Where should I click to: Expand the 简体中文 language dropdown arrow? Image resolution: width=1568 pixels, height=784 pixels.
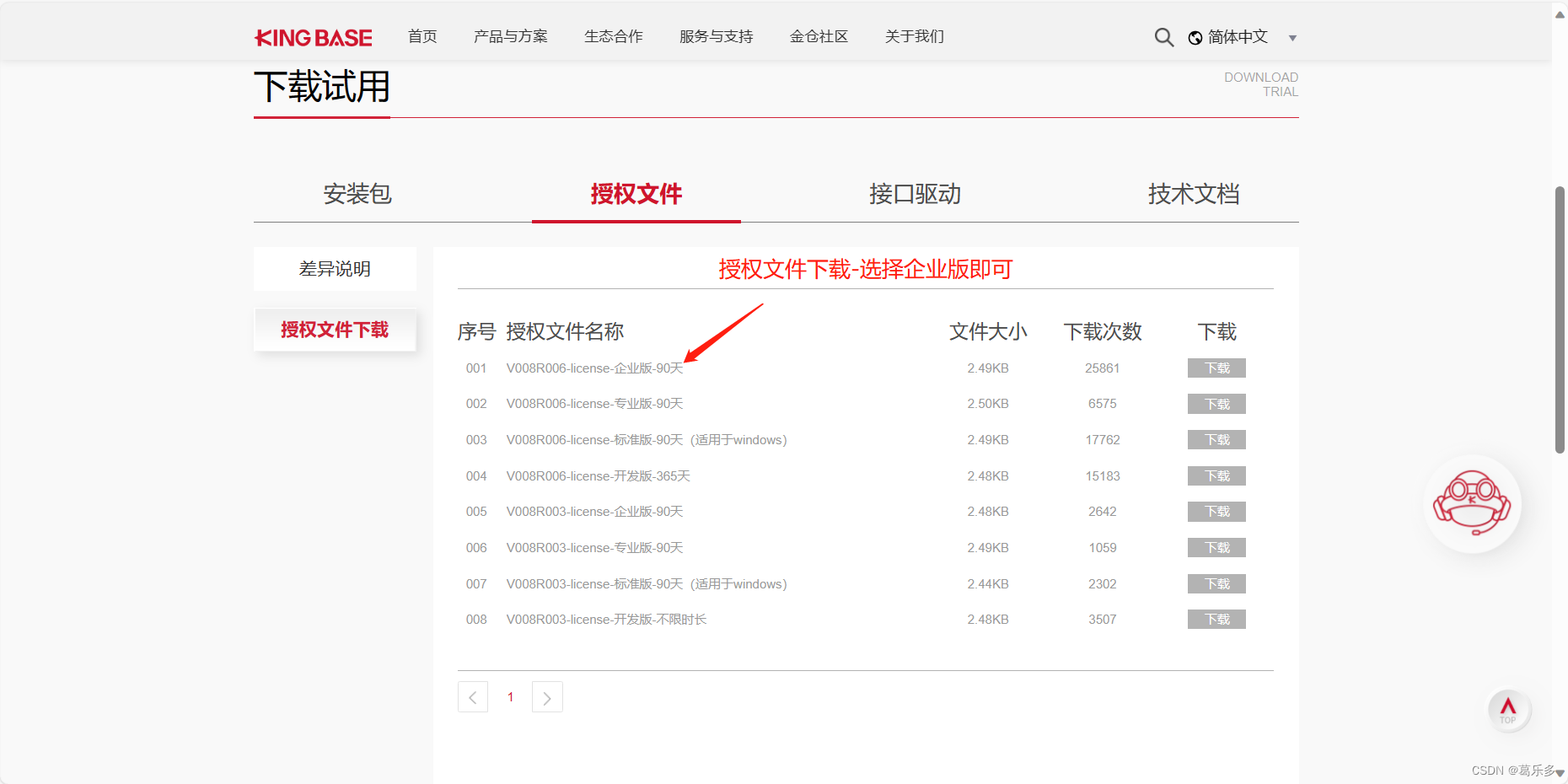1292,38
